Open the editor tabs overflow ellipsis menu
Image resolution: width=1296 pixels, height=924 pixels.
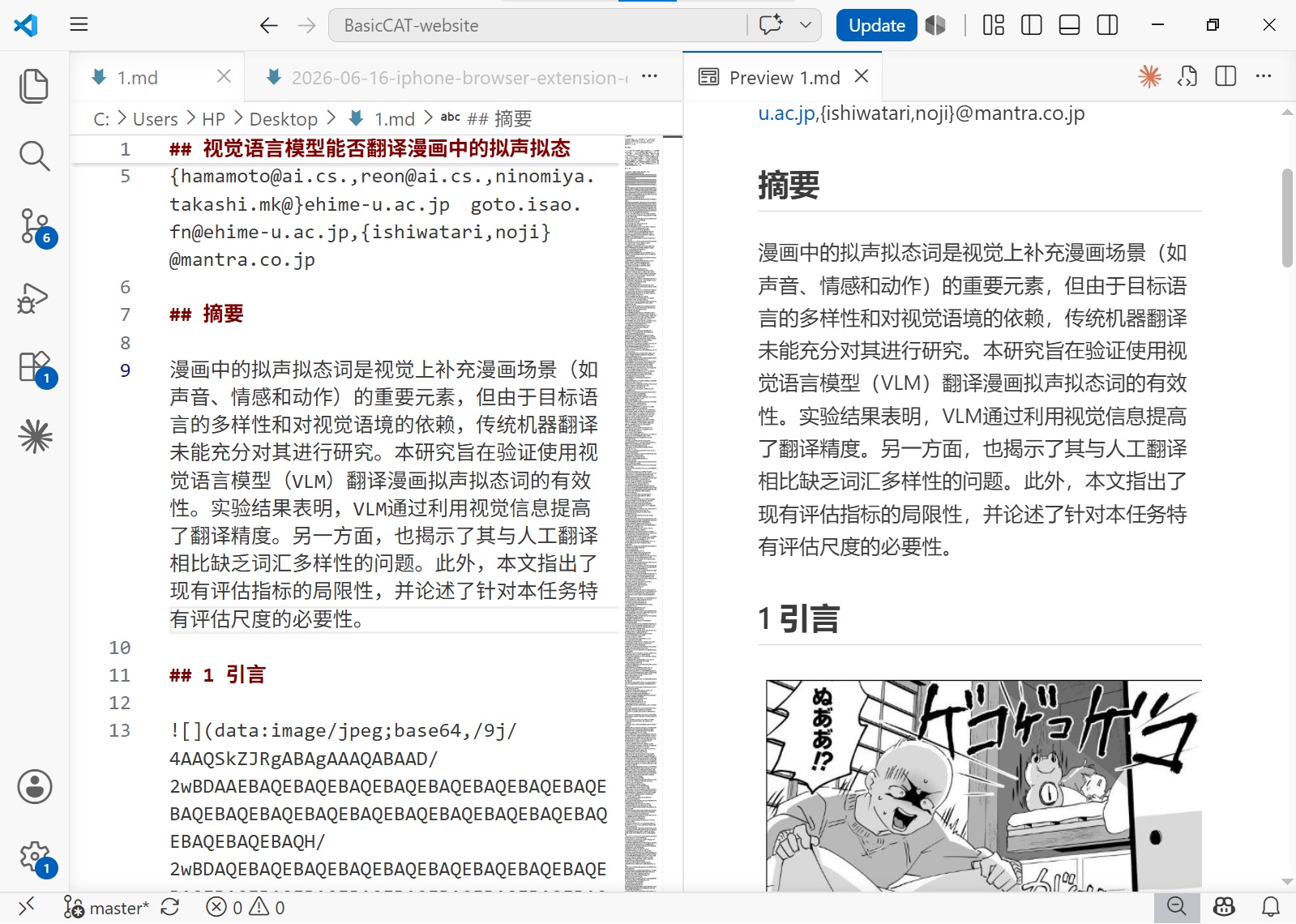pyautogui.click(x=649, y=76)
